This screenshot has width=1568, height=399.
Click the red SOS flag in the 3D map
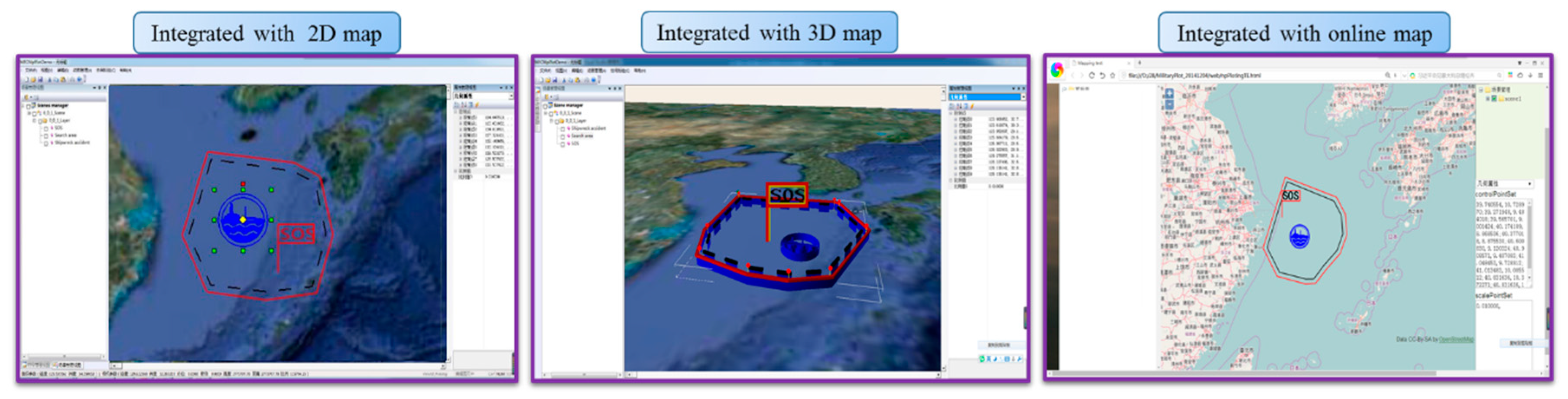click(786, 195)
